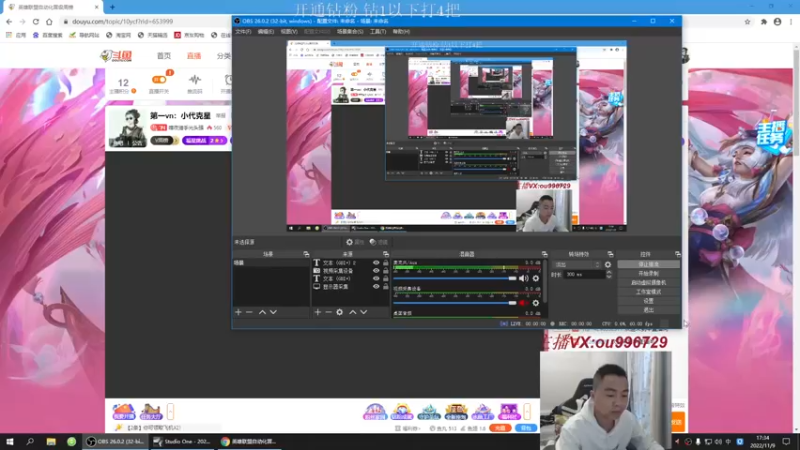This screenshot has width=800, height=450.
Task: Open source properties gear in Sources panel toolbar
Action: [340, 312]
